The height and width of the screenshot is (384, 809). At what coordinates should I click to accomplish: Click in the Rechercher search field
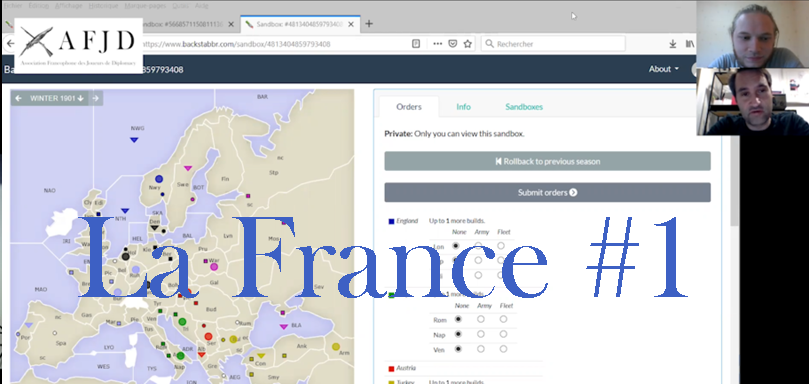tap(553, 44)
